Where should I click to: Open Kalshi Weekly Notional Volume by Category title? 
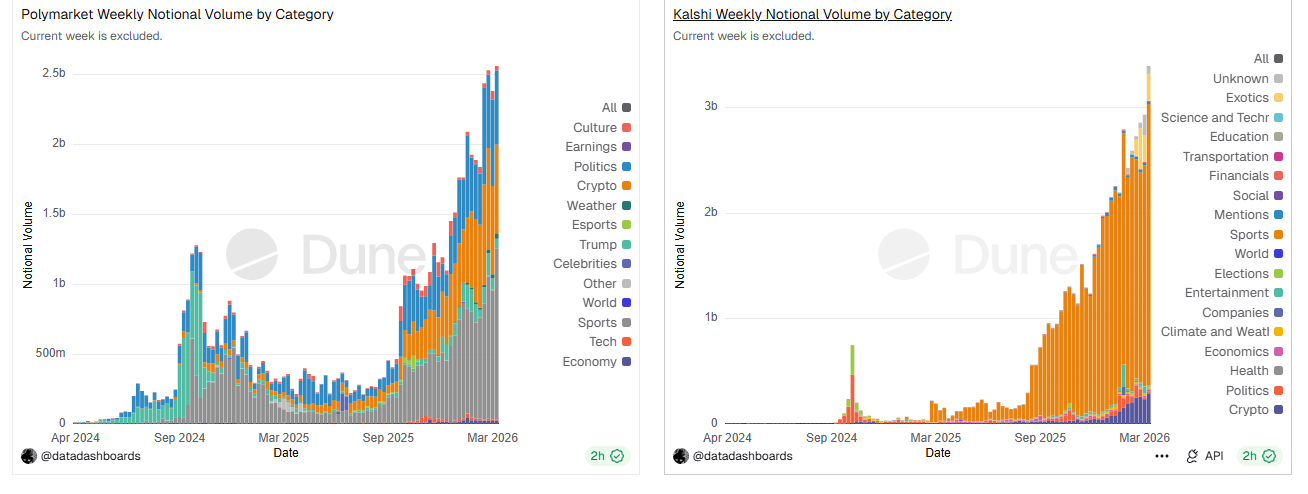tap(812, 14)
